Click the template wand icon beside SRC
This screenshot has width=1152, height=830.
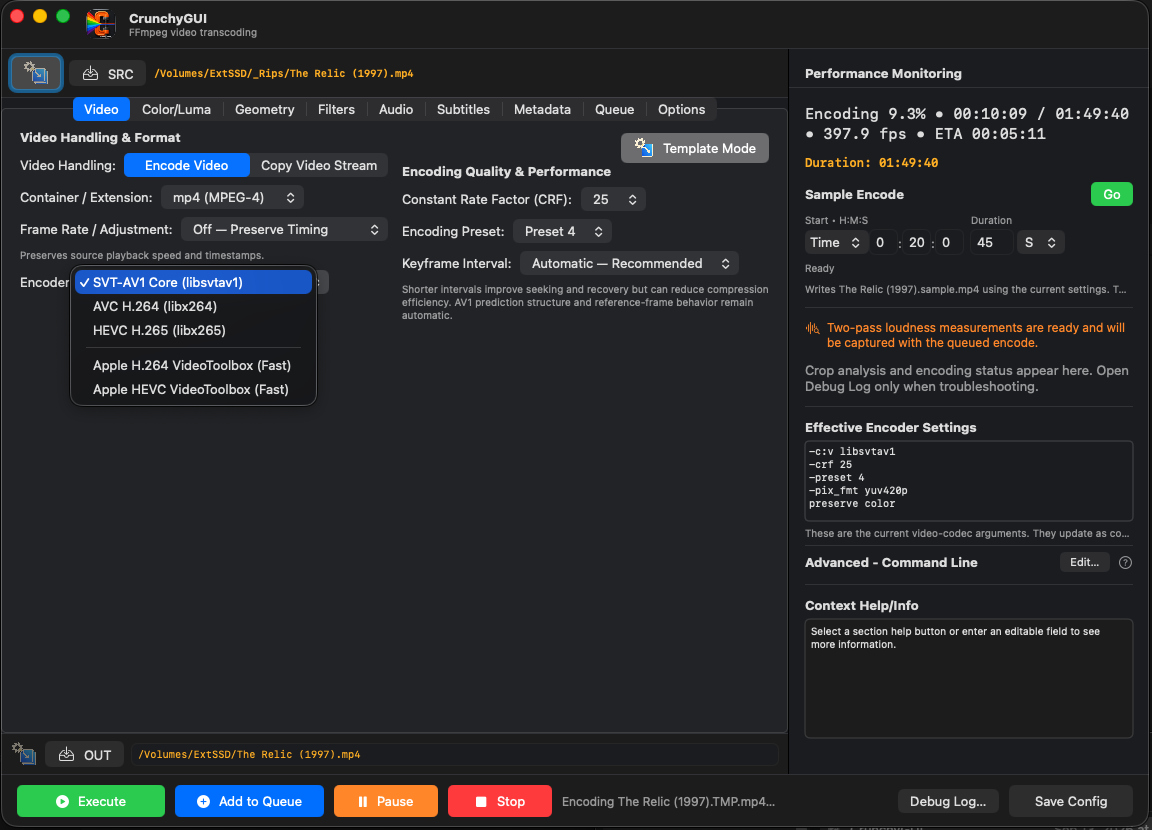click(36, 73)
